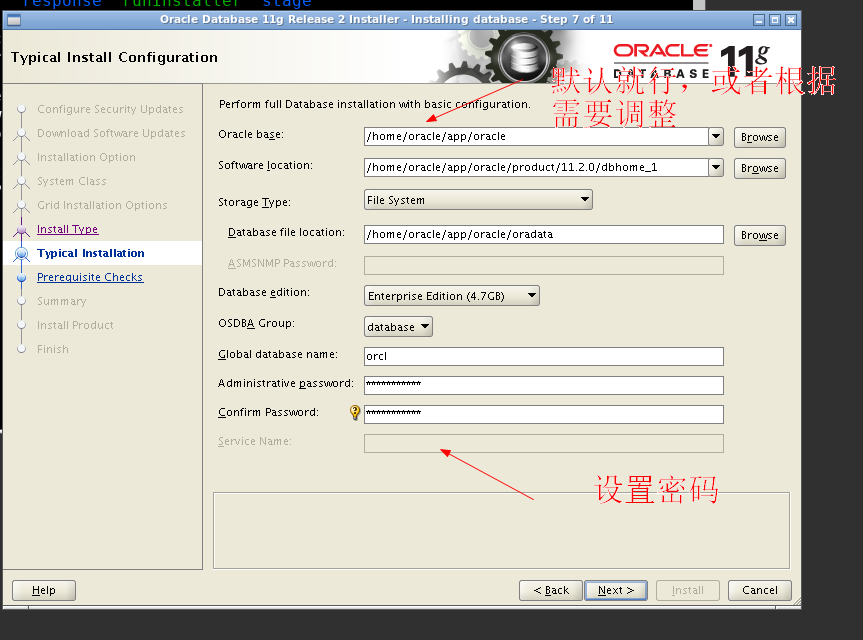
Task: Browse for the Oracle base directory
Action: [x=760, y=137]
